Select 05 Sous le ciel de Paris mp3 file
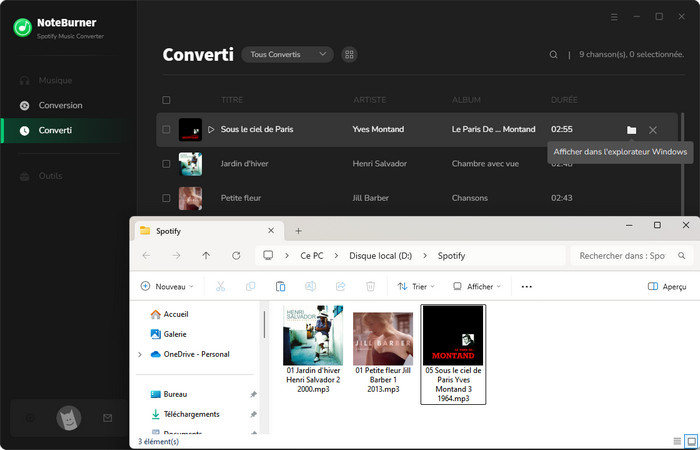 click(453, 354)
